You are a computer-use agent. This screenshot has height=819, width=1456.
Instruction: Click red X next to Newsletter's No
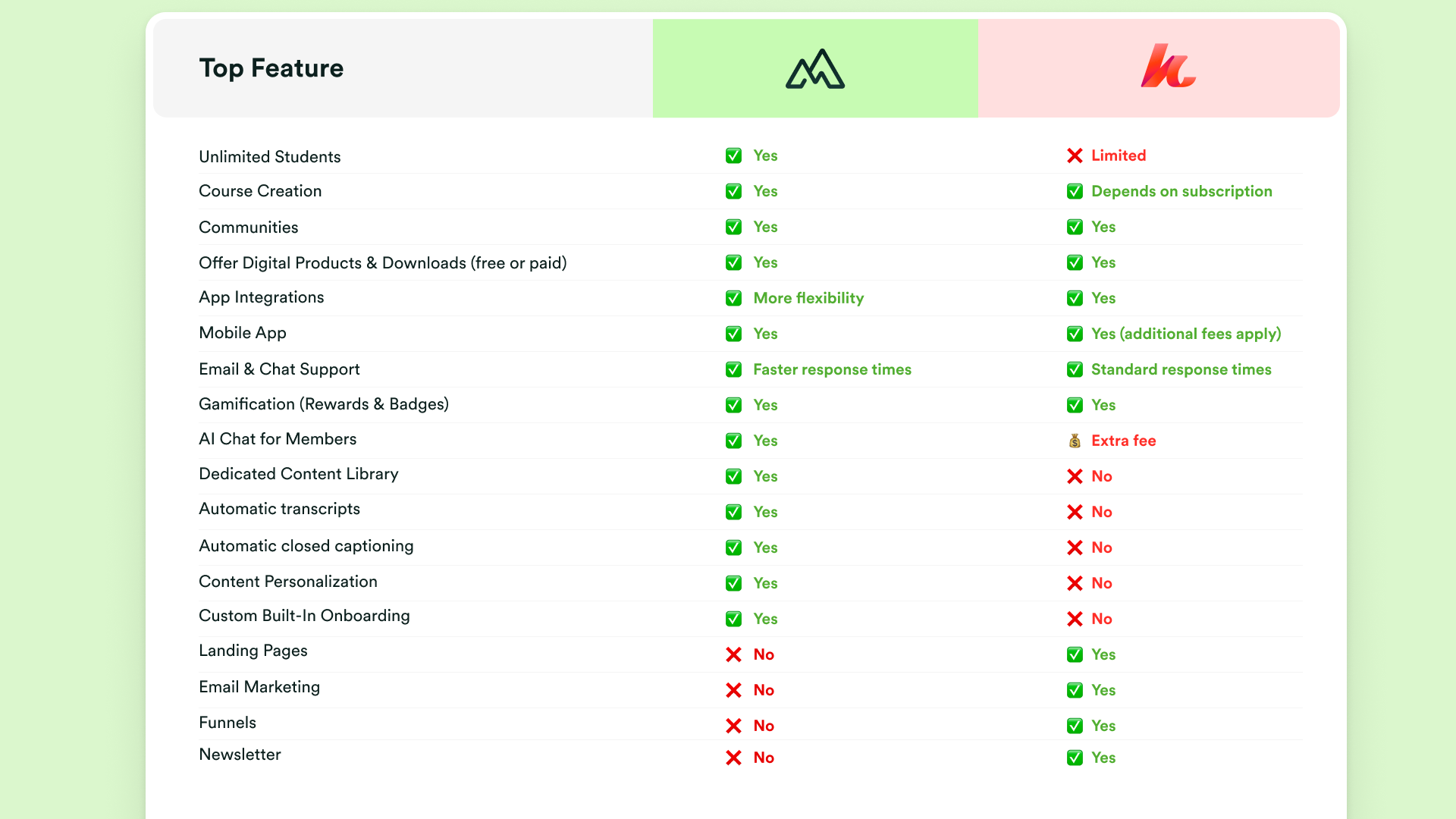click(x=733, y=758)
